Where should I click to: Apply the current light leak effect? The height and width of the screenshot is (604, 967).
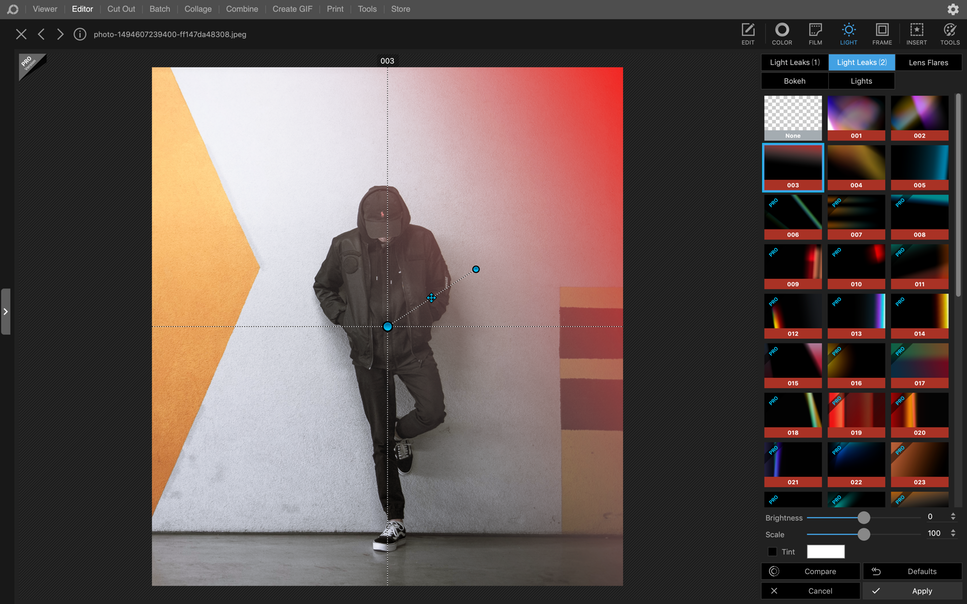tap(912, 590)
